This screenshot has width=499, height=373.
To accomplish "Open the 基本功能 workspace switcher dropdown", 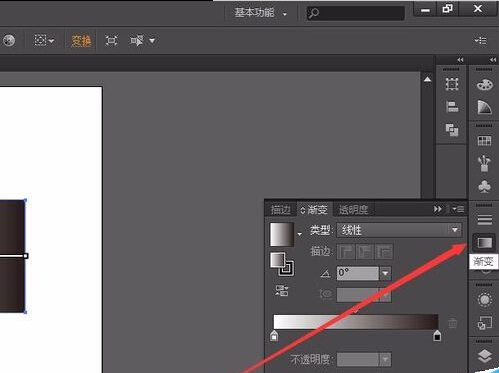I will (x=260, y=13).
